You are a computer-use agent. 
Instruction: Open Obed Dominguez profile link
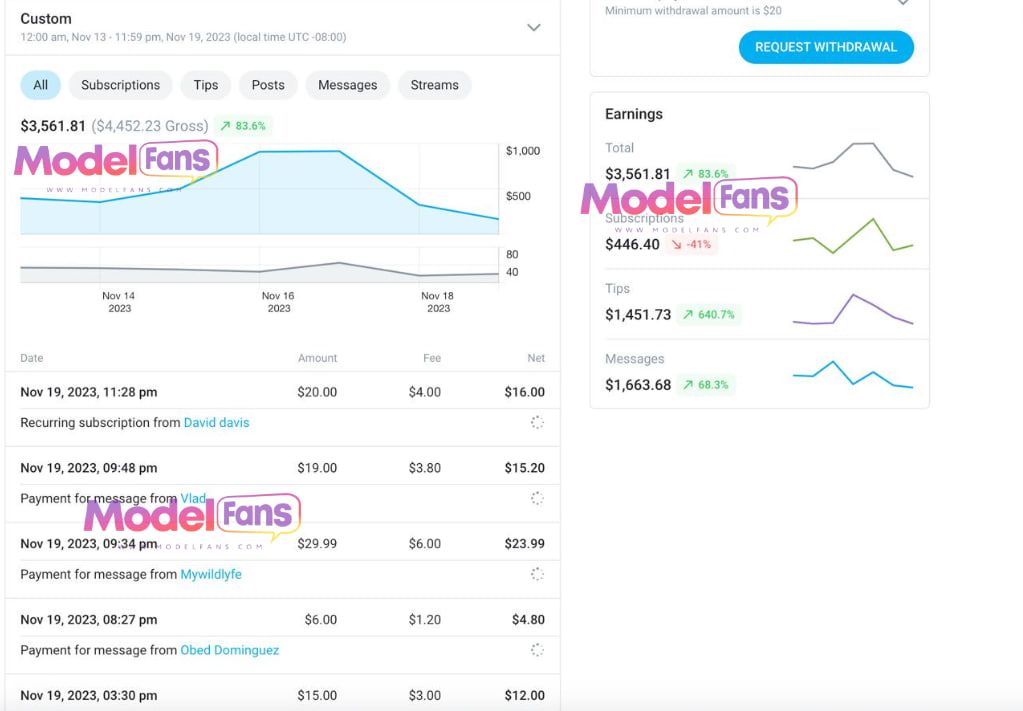pyautogui.click(x=230, y=650)
